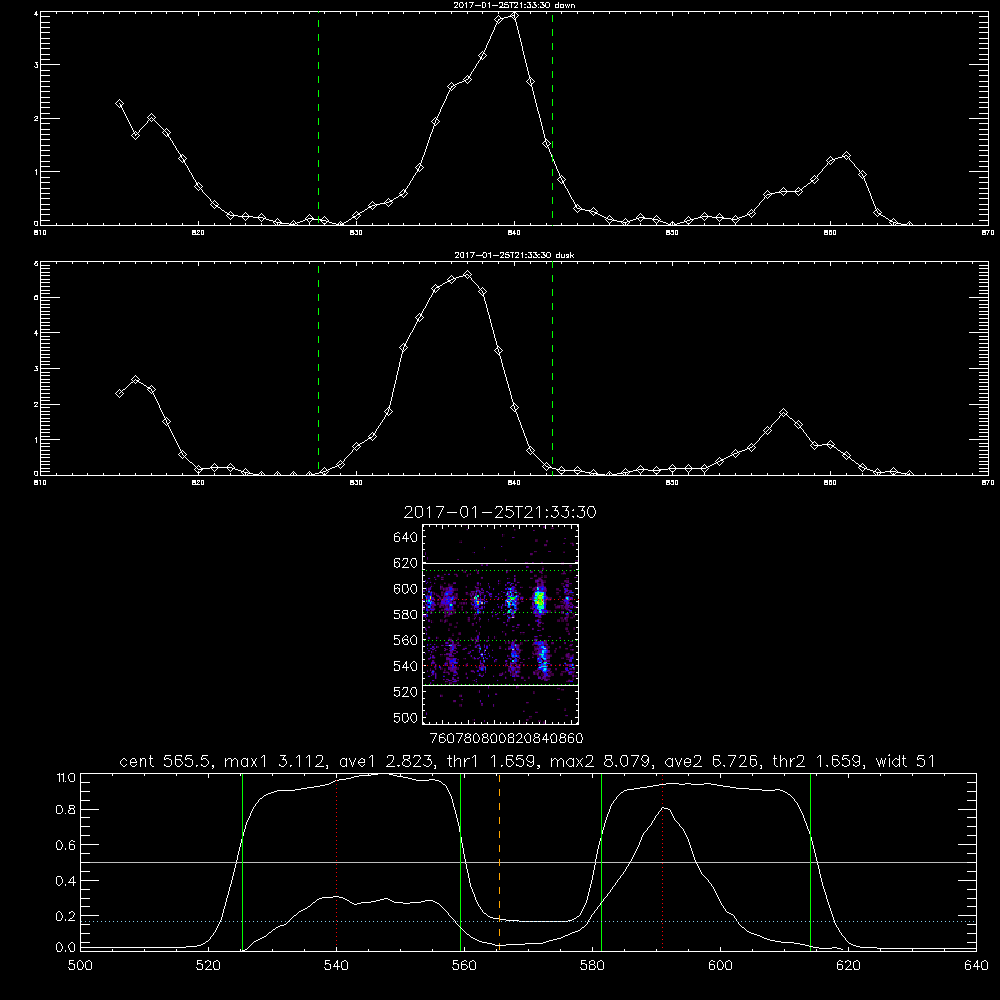
Task: Click the y-axis label 520 beside spectral image
Action: [x=405, y=692]
